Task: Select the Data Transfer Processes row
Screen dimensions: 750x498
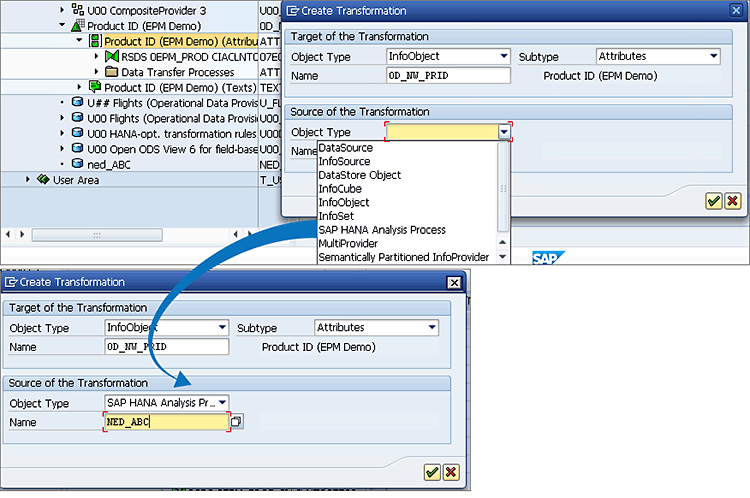Action: pyautogui.click(x=177, y=72)
